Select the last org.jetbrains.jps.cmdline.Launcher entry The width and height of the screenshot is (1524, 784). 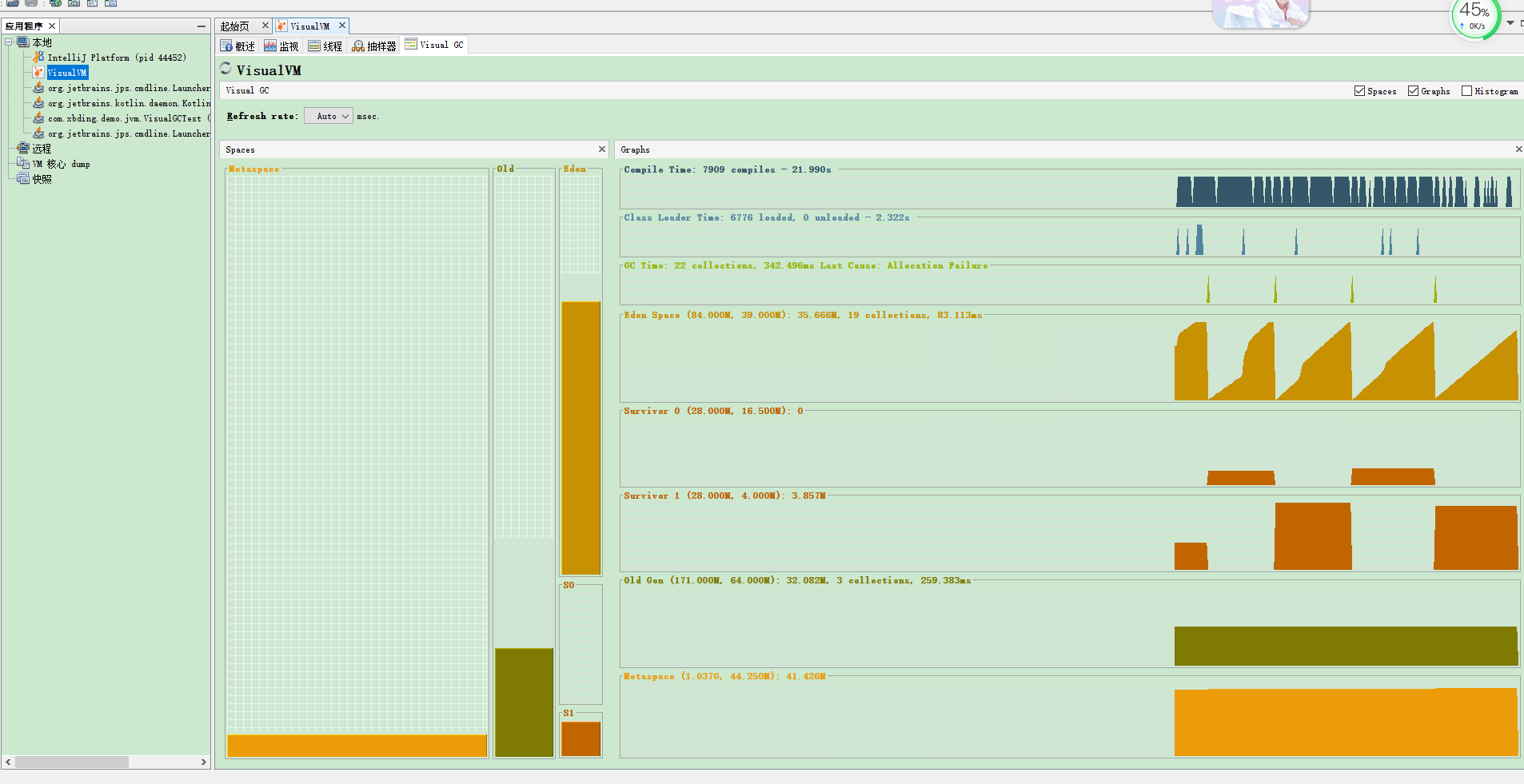click(x=129, y=133)
